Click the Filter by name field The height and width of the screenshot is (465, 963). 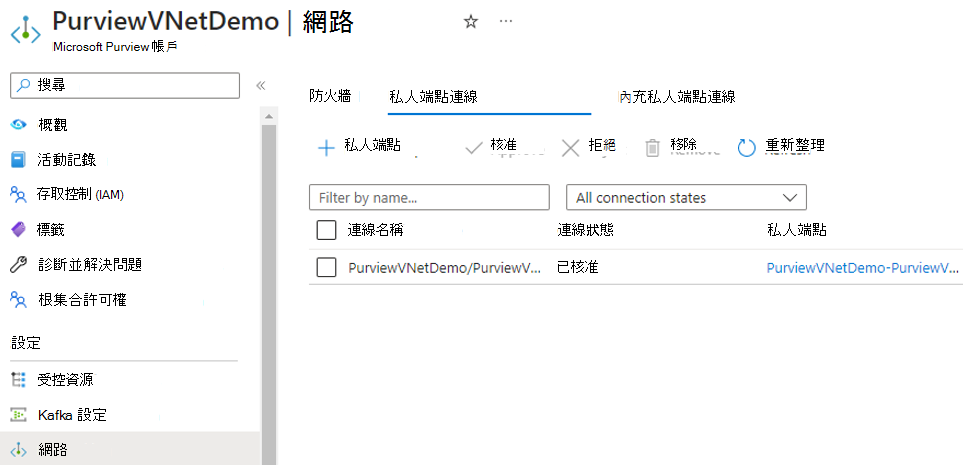(429, 198)
